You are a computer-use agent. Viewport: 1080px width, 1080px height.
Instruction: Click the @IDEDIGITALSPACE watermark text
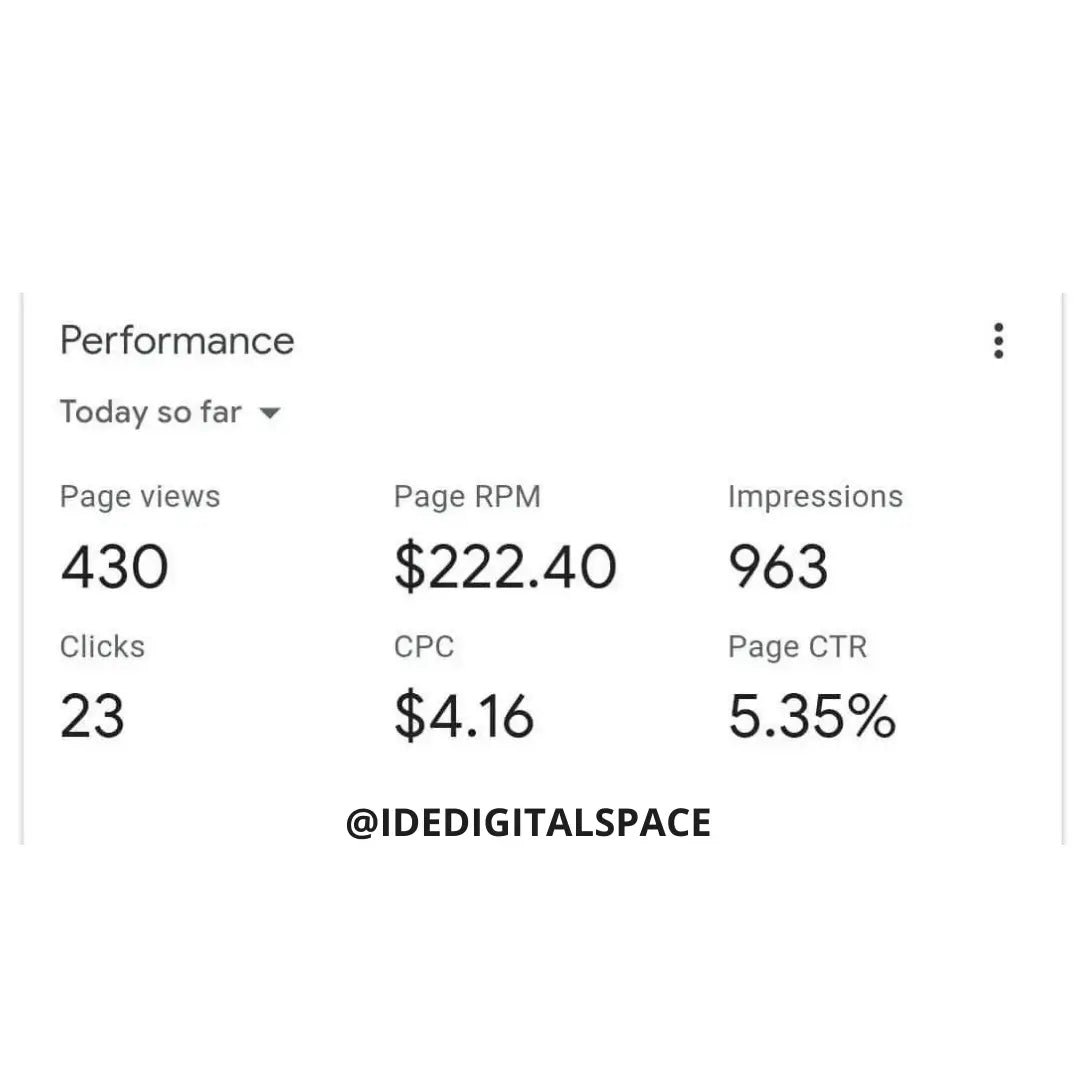tap(528, 823)
